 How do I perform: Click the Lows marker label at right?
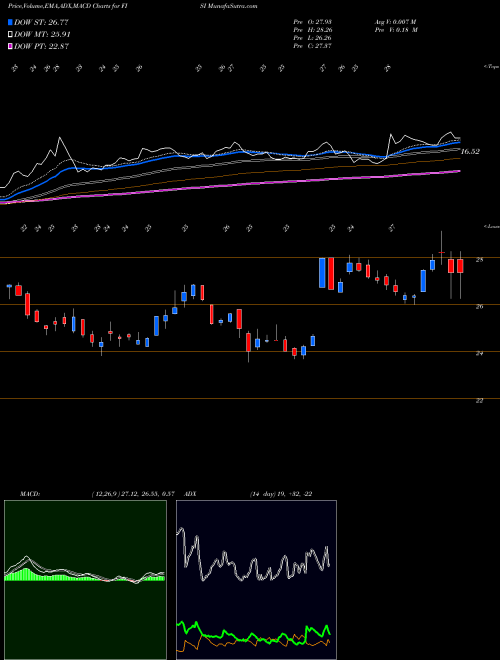[x=491, y=227]
